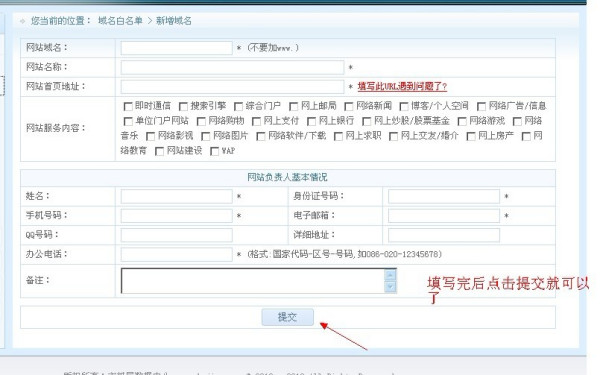Click the 网站名称 input field
Image resolution: width=600 pixels, height=375 pixels.
233,67
